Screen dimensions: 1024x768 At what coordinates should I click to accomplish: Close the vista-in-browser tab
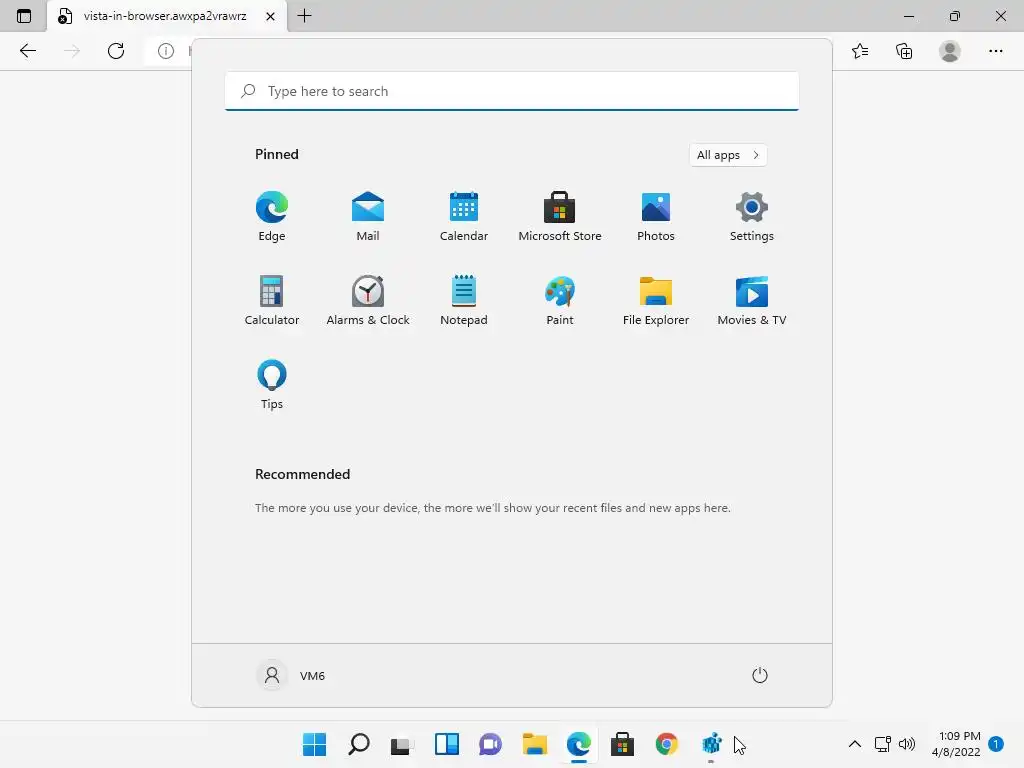(x=270, y=16)
